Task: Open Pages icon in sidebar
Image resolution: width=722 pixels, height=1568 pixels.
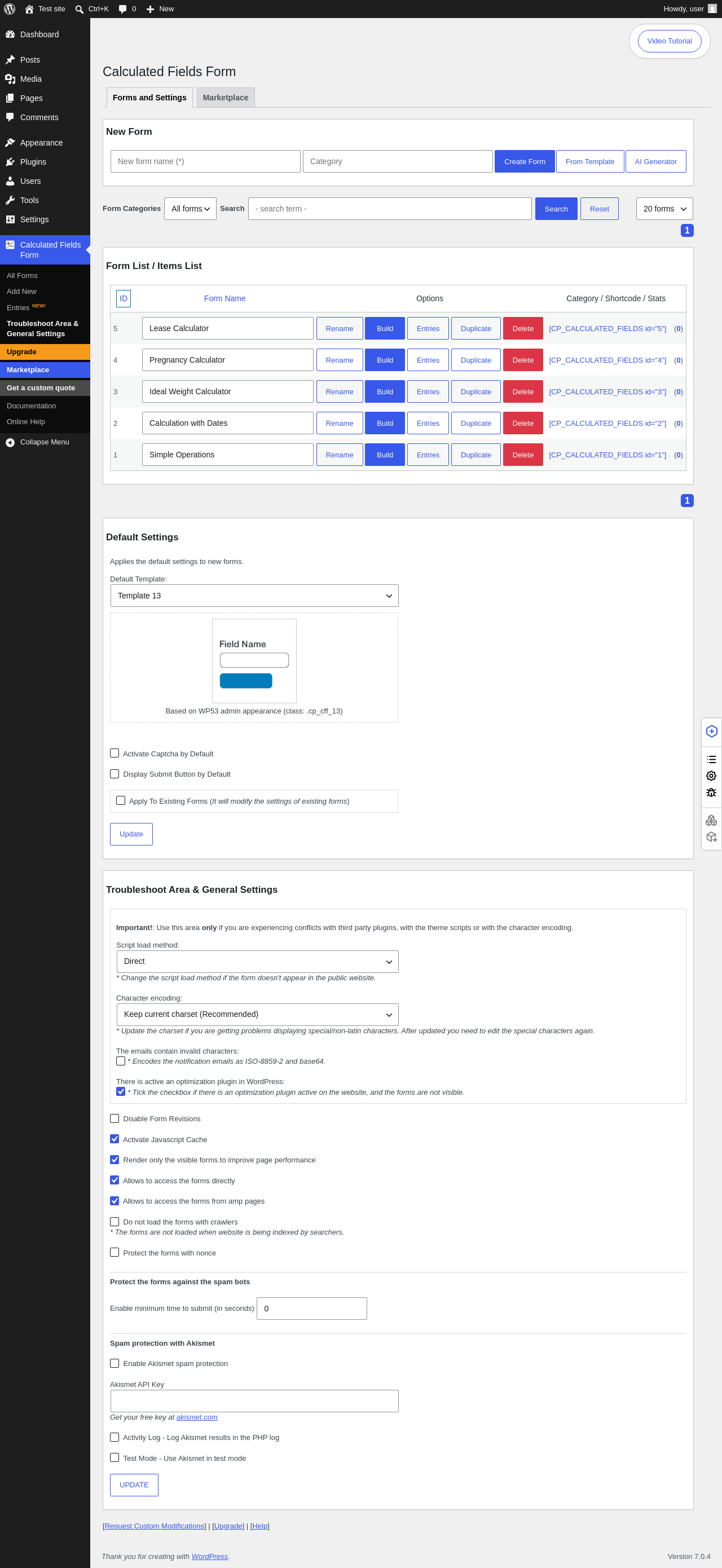Action: [x=10, y=98]
